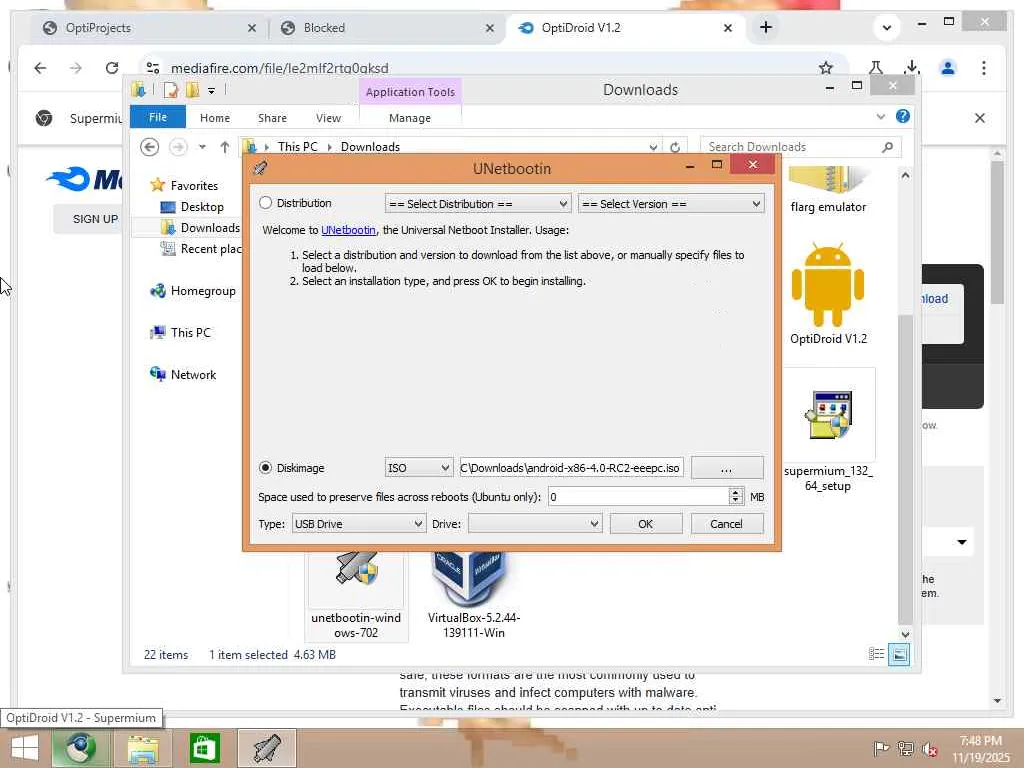
Task: Click the quick access New Folder icon
Action: (192, 90)
